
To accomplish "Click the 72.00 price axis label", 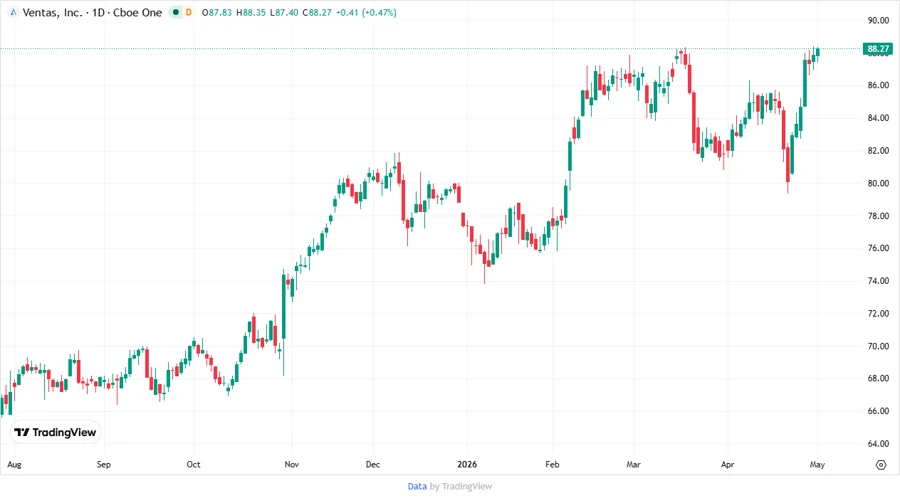I will (x=878, y=314).
